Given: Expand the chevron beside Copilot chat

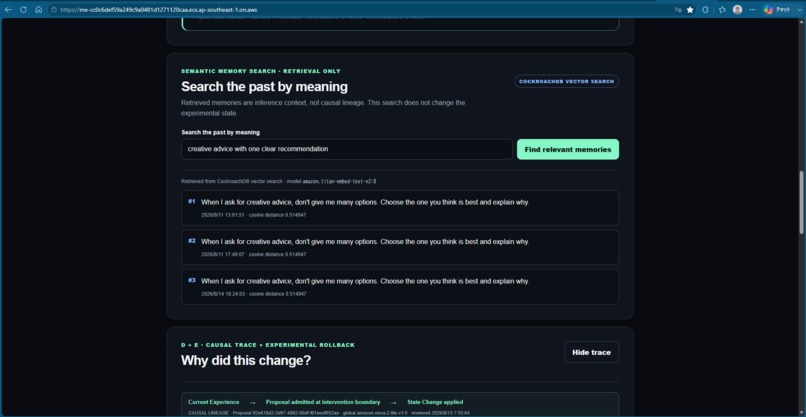Looking at the screenshot, I should tap(798, 9).
